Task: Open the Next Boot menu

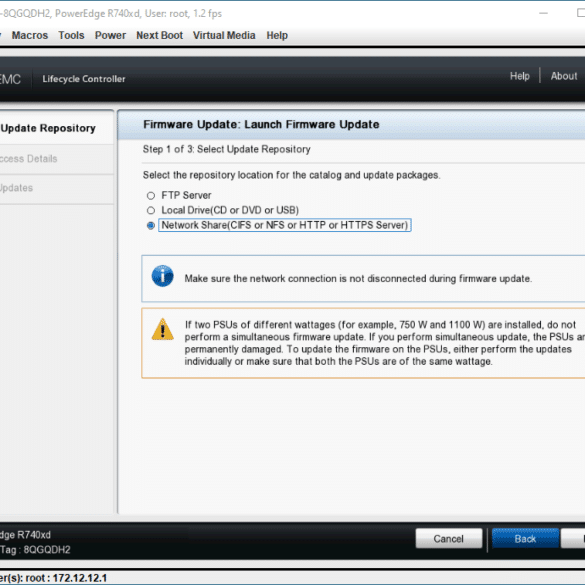Action: click(159, 35)
